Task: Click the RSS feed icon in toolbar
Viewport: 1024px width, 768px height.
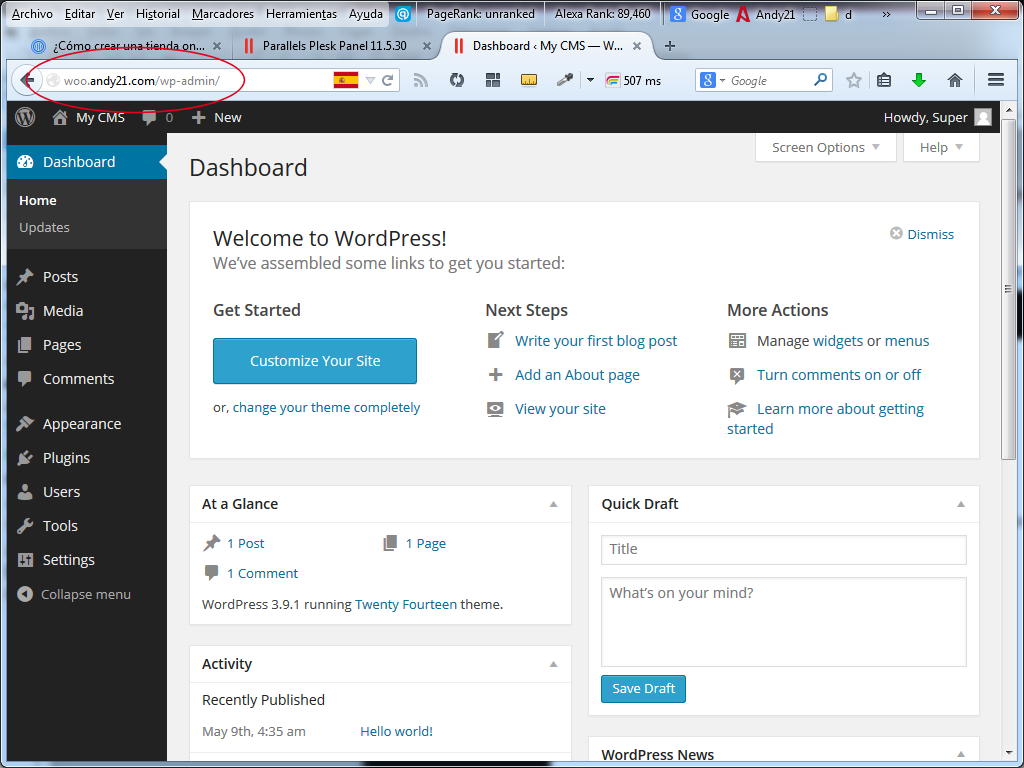Action: pyautogui.click(x=421, y=80)
